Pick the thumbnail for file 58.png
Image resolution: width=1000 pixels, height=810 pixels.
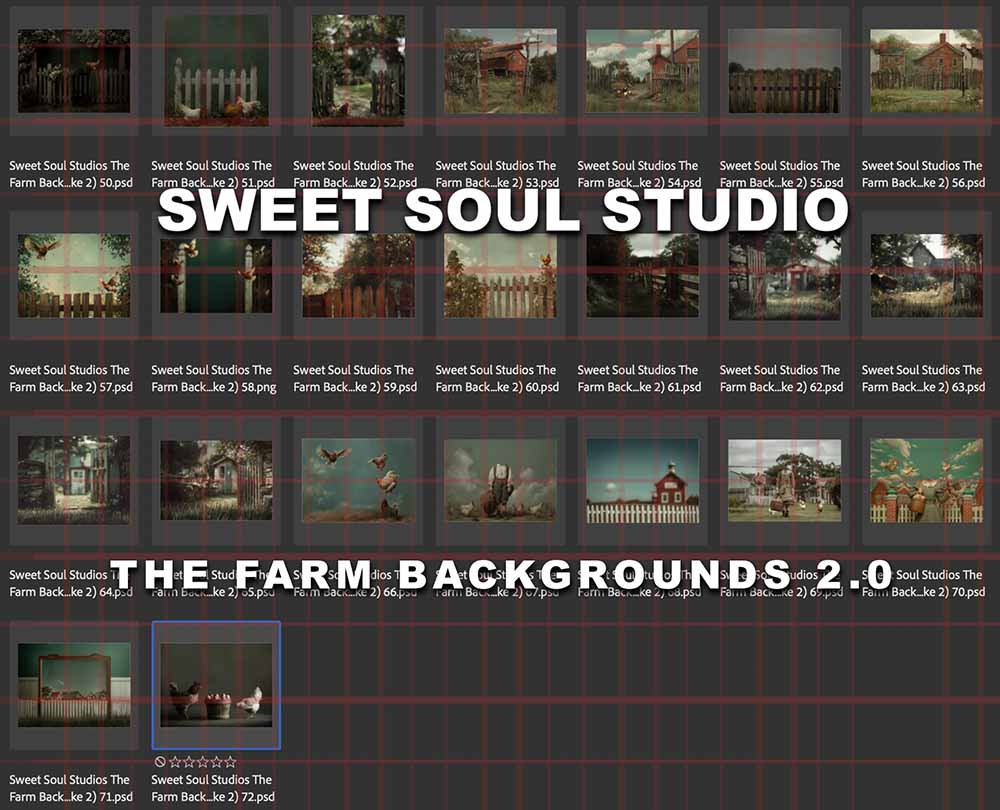(x=216, y=276)
